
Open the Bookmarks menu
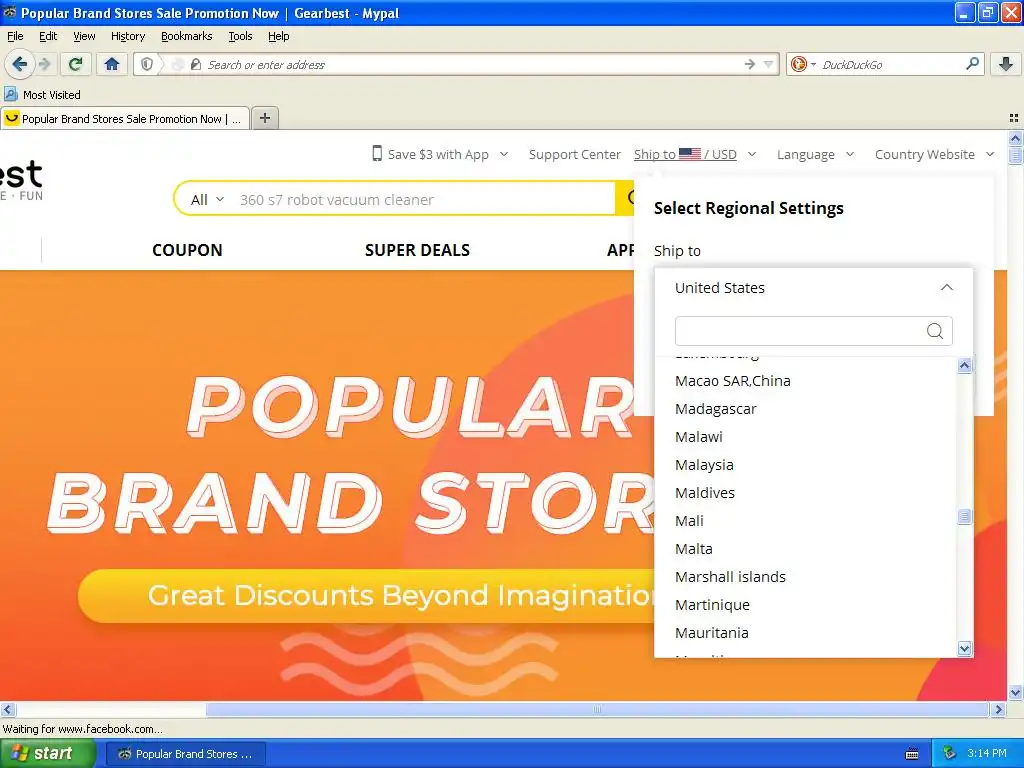[x=186, y=36]
